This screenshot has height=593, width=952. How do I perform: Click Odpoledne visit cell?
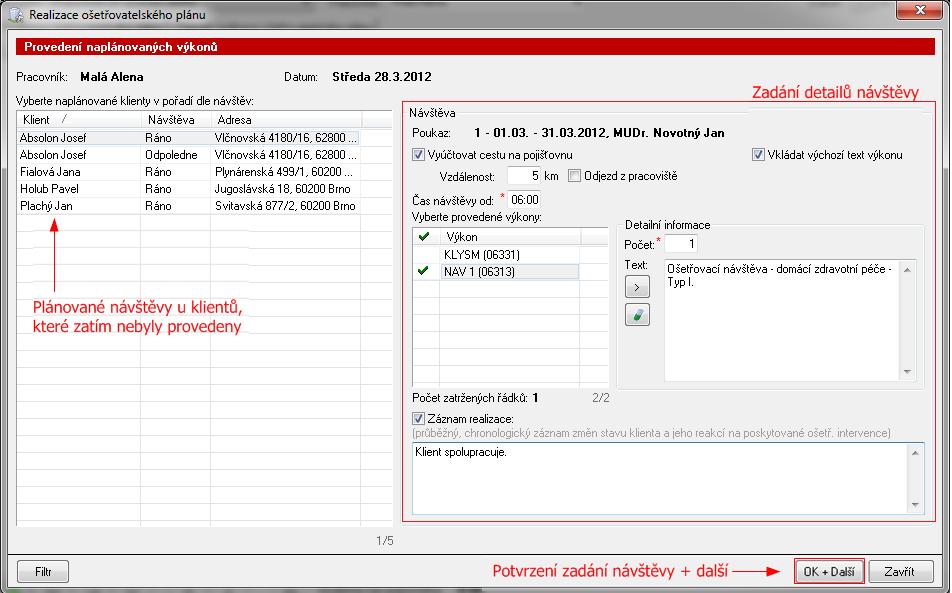[171, 155]
